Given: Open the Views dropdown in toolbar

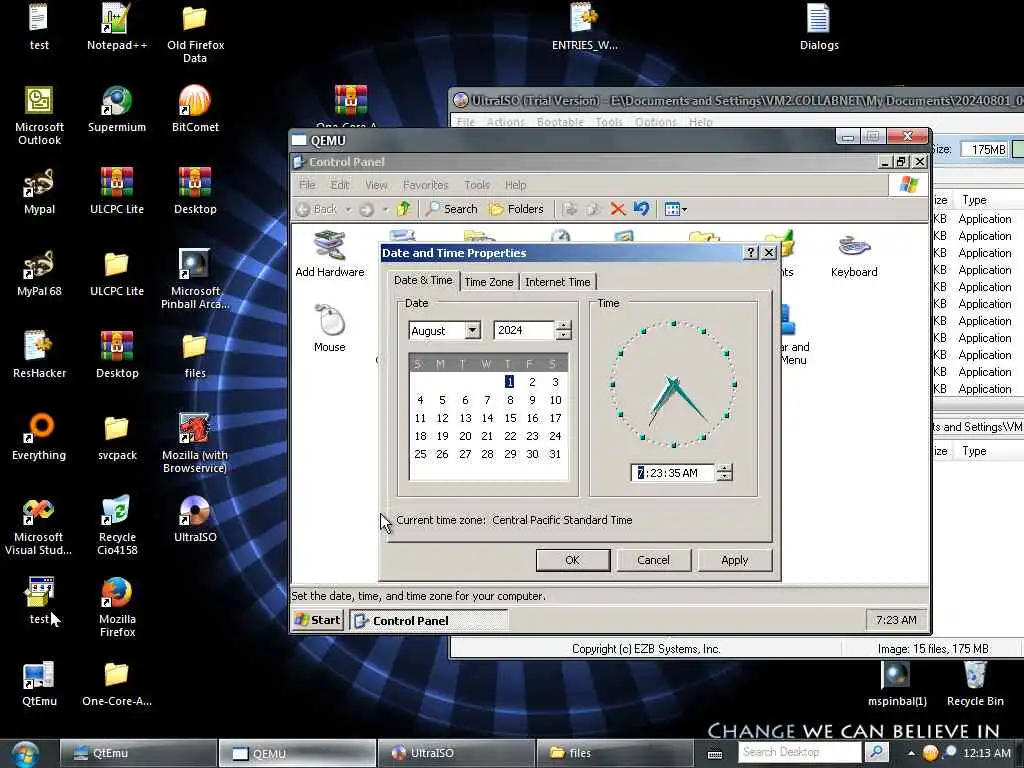Looking at the screenshot, I should [x=675, y=209].
